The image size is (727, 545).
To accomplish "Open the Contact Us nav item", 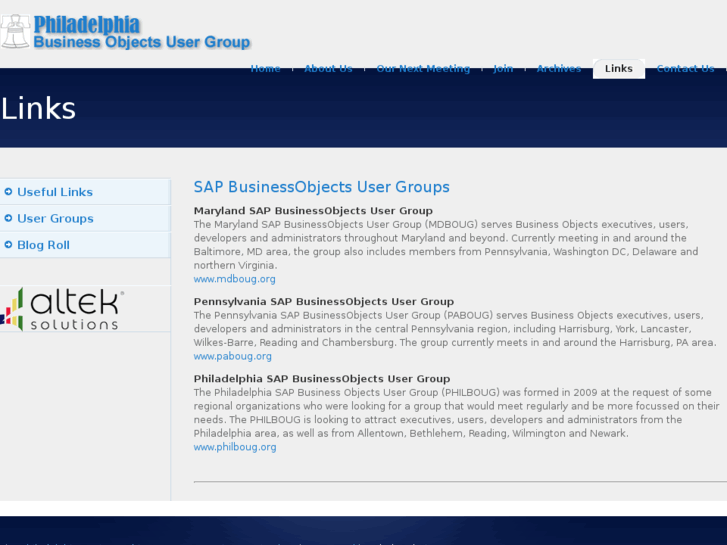I will point(685,69).
